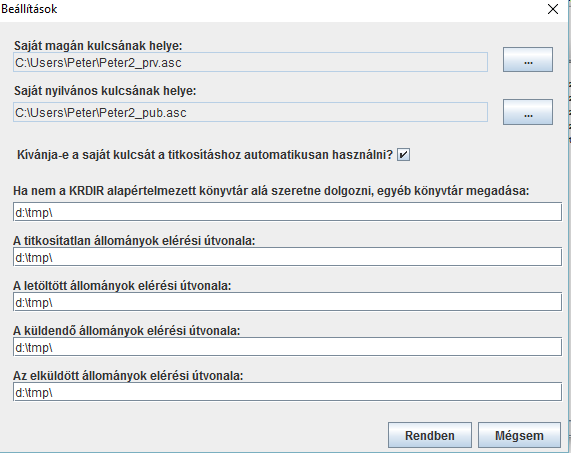Viewport: 571px width, 453px height.
Task: Click the 'Kívánja-e a saját kulcsát' checkbox label
Action: pos(205,155)
